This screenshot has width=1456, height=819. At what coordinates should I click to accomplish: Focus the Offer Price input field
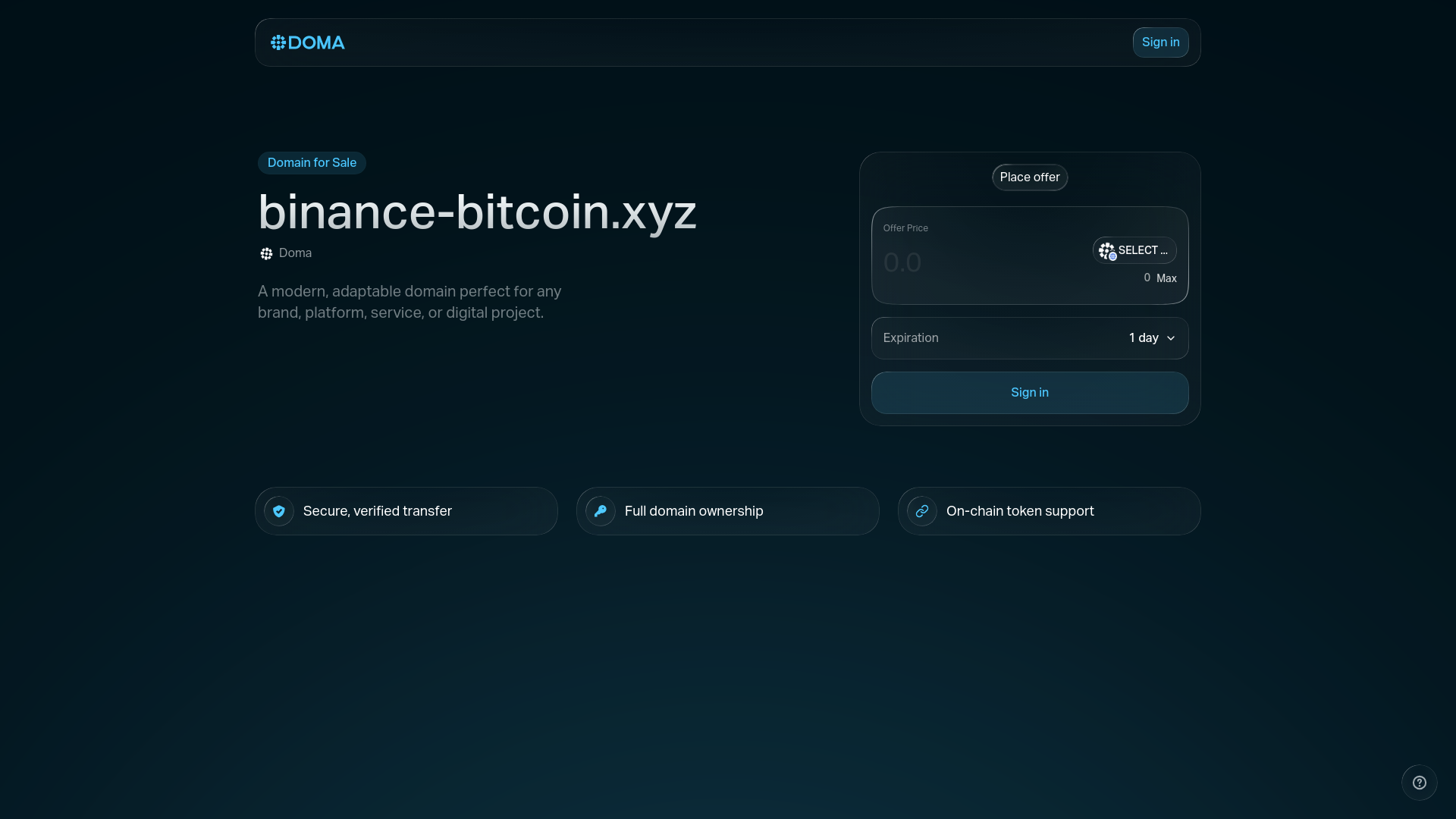[982, 262]
